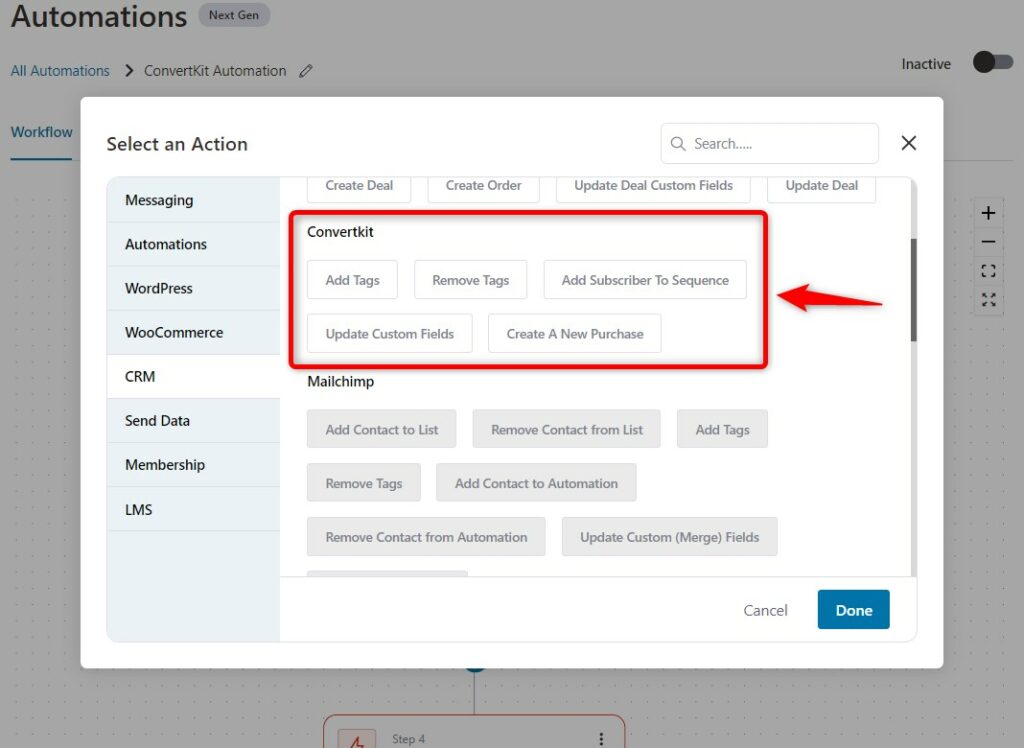1024x748 pixels.
Task: Choose Update Deal action
Action: (x=822, y=187)
